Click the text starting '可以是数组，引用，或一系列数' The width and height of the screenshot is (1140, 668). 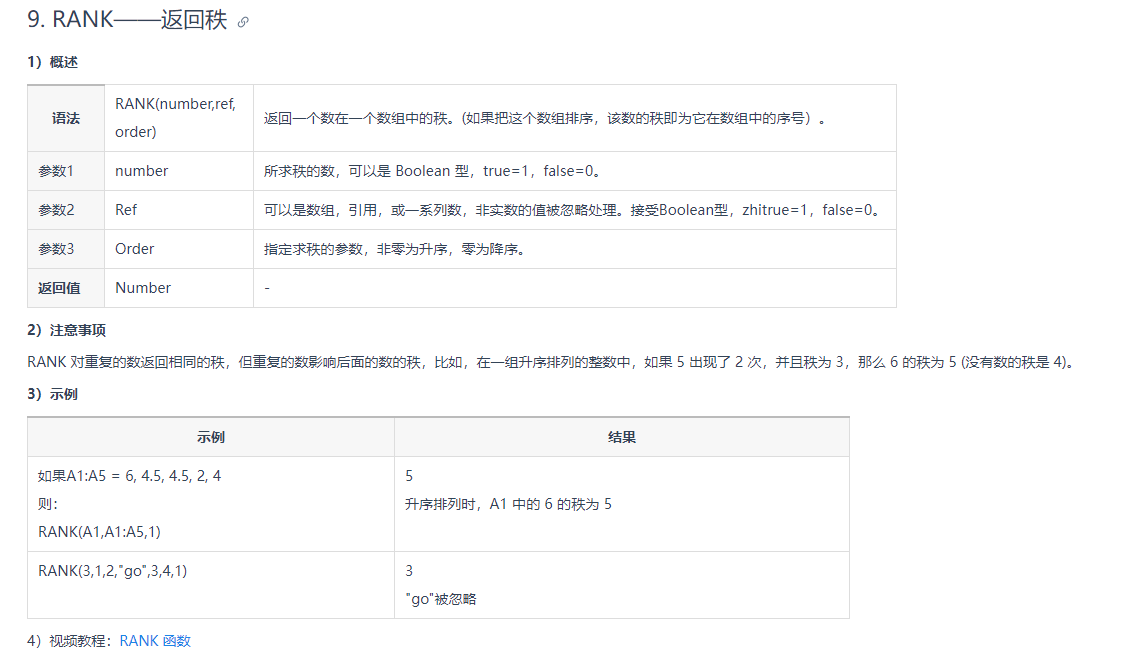point(574,210)
